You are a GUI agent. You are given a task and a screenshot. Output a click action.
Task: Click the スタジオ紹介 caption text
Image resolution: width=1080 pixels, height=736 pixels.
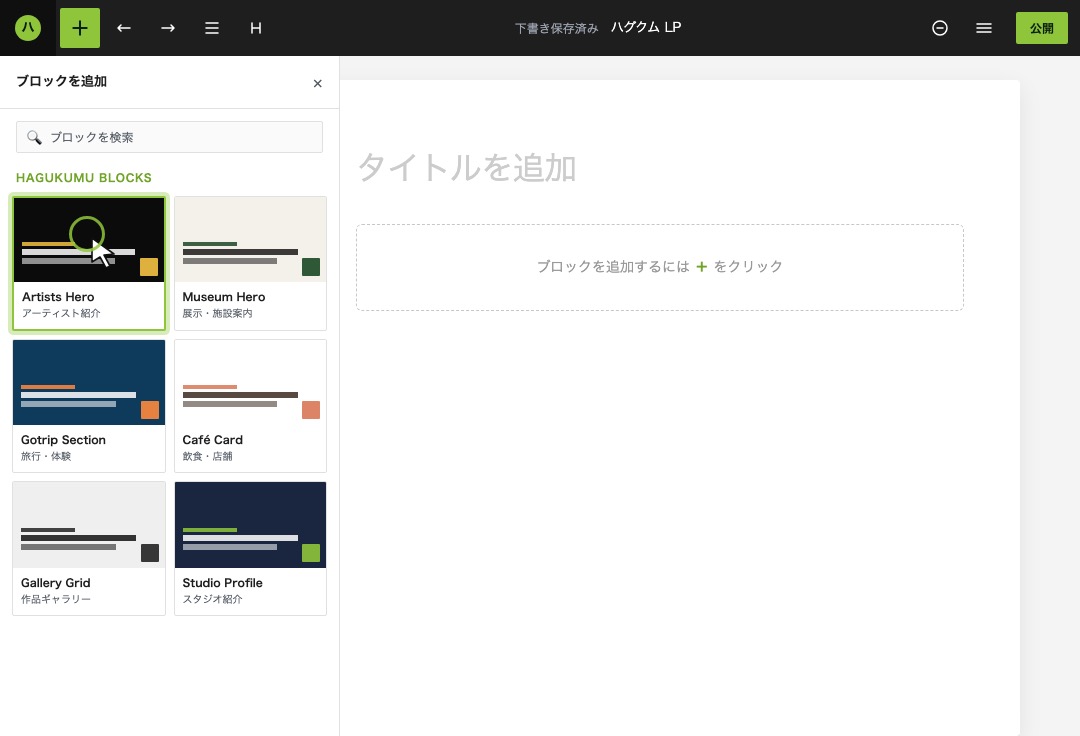coord(212,599)
